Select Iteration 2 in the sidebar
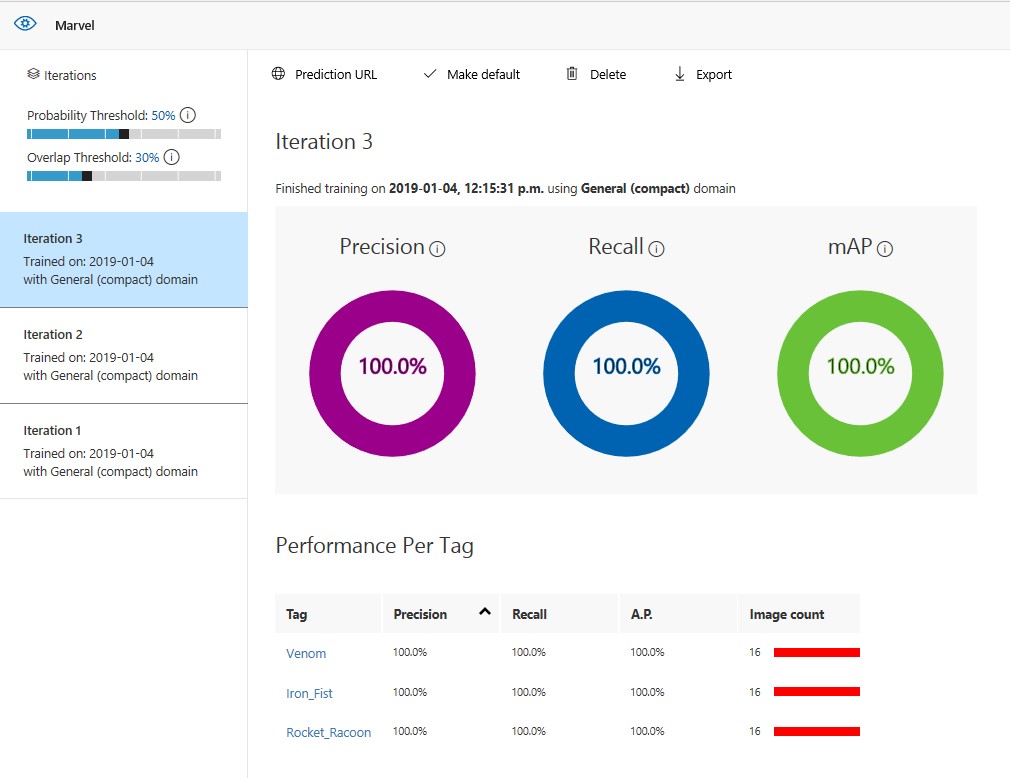Viewport: 1010px width, 778px height. (123, 355)
